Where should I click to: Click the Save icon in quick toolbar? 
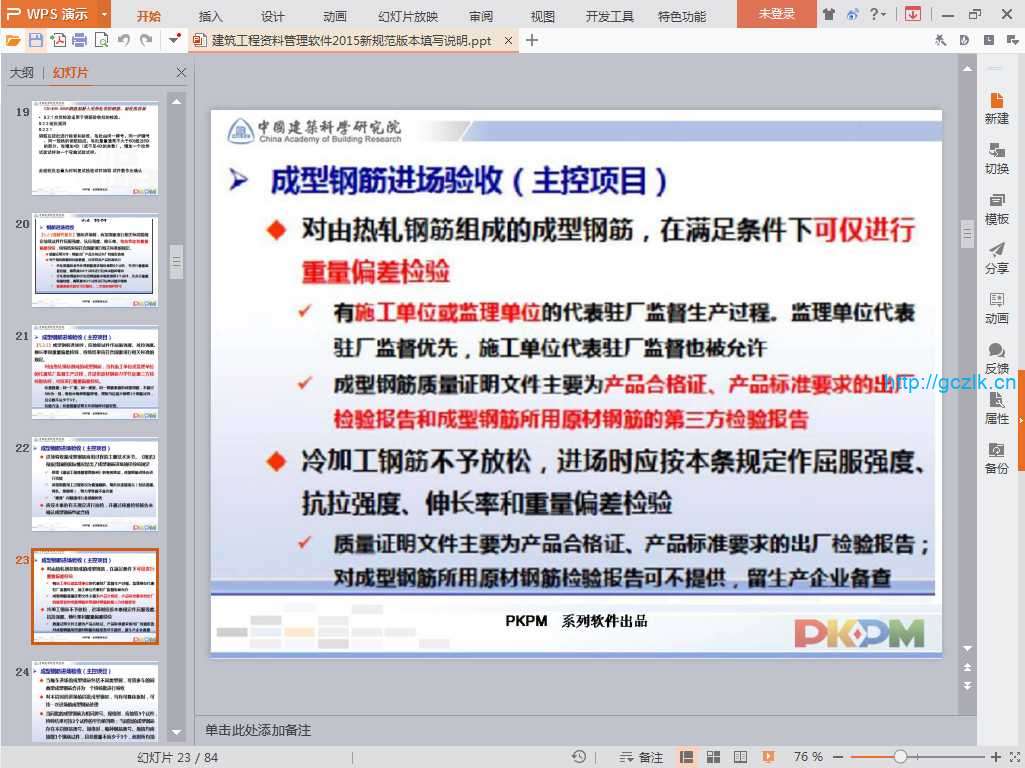36,40
